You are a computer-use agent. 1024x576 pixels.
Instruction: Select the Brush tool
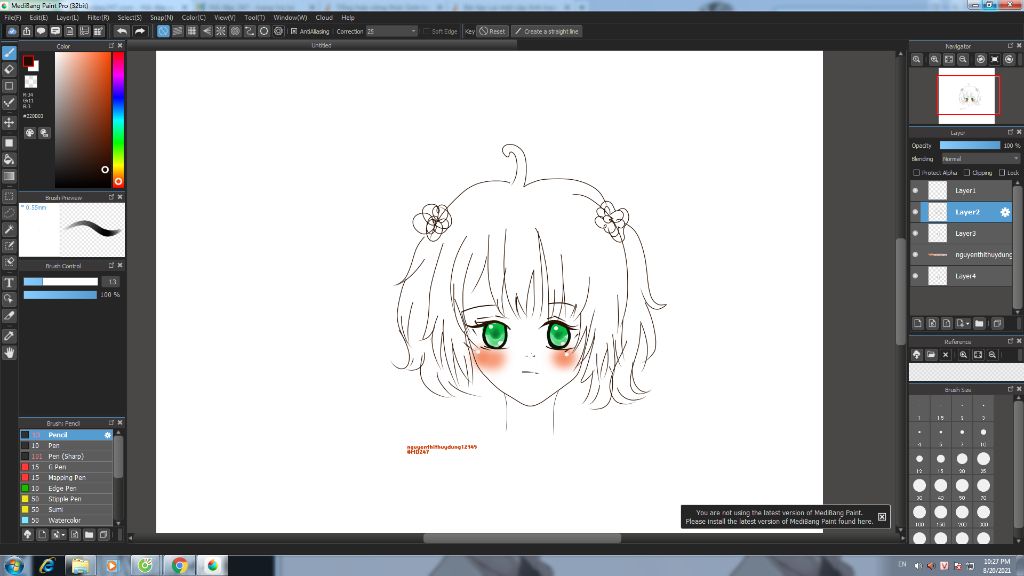pos(9,53)
